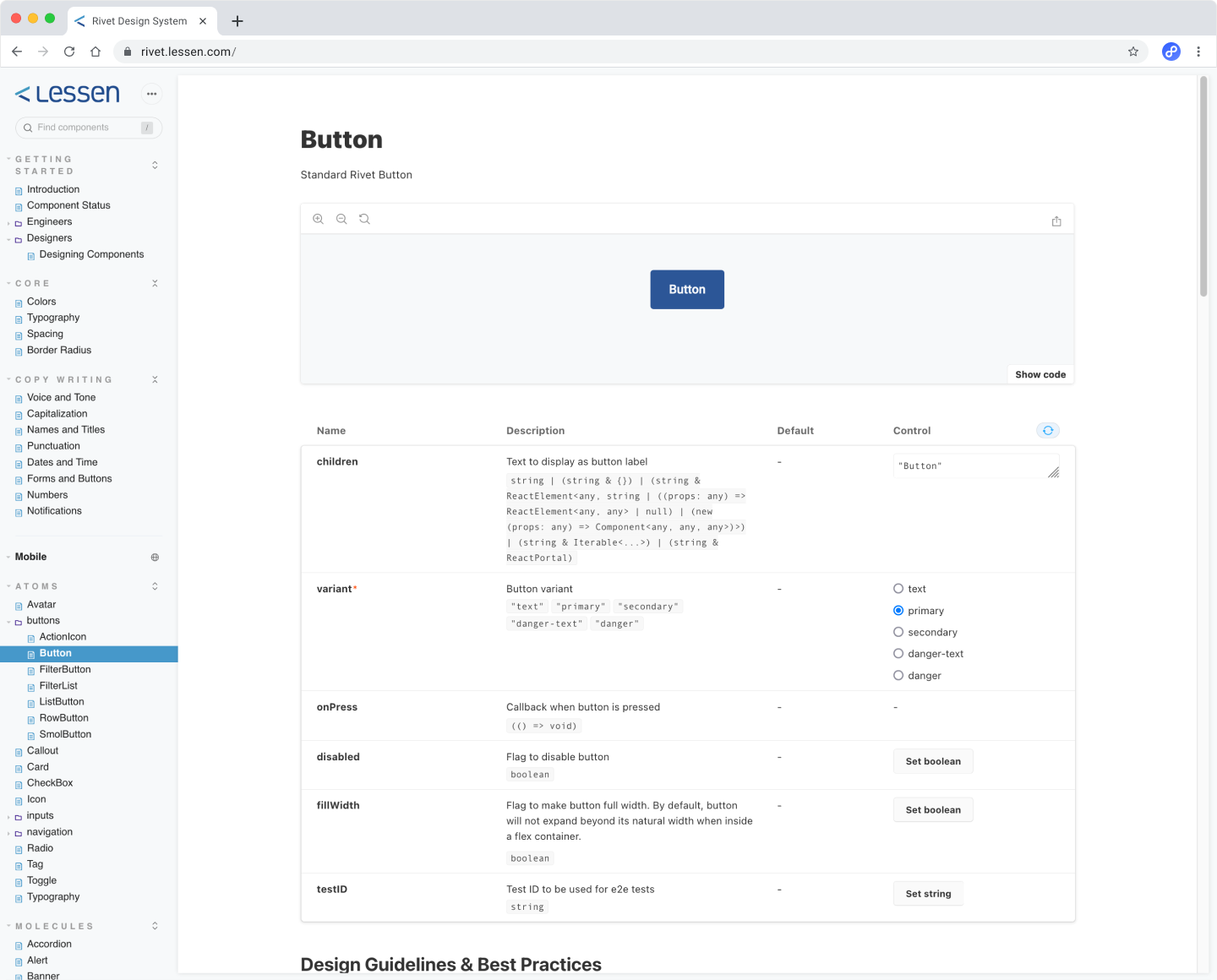Select the secondary variant radio option

pos(898,632)
